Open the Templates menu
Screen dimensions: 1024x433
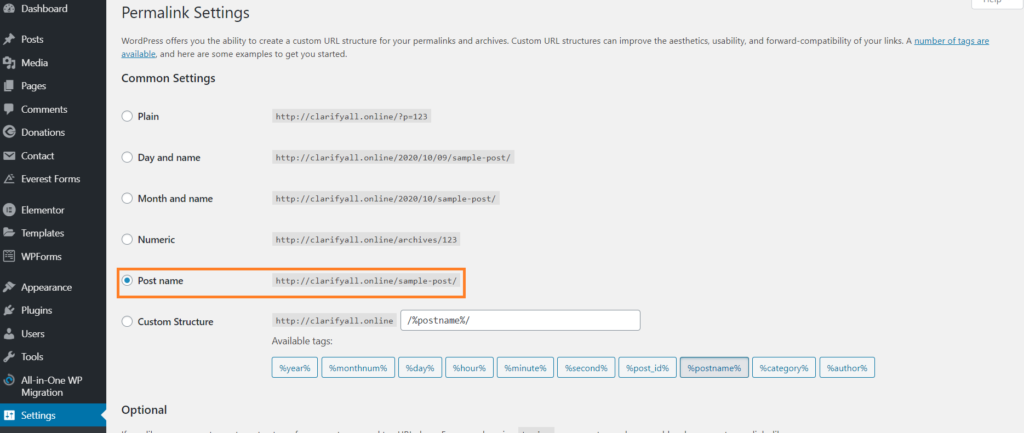42,233
